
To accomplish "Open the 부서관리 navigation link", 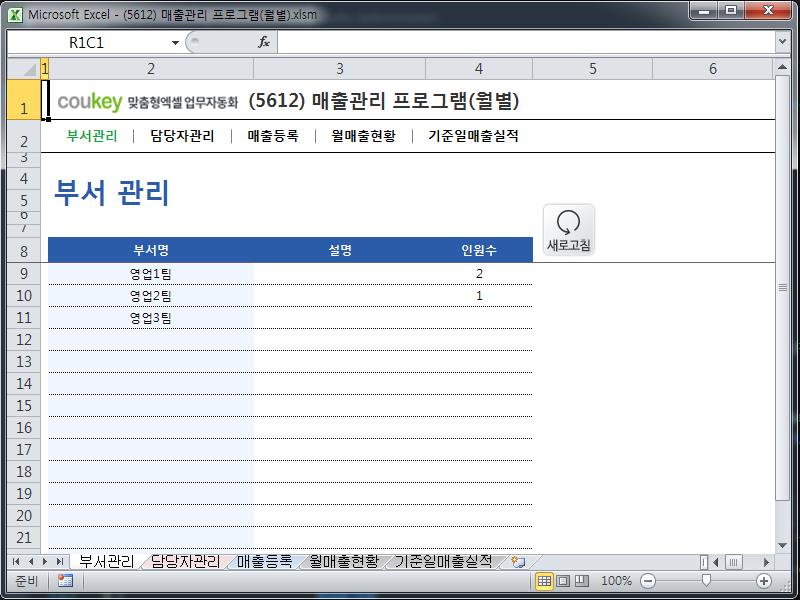I will [x=92, y=136].
